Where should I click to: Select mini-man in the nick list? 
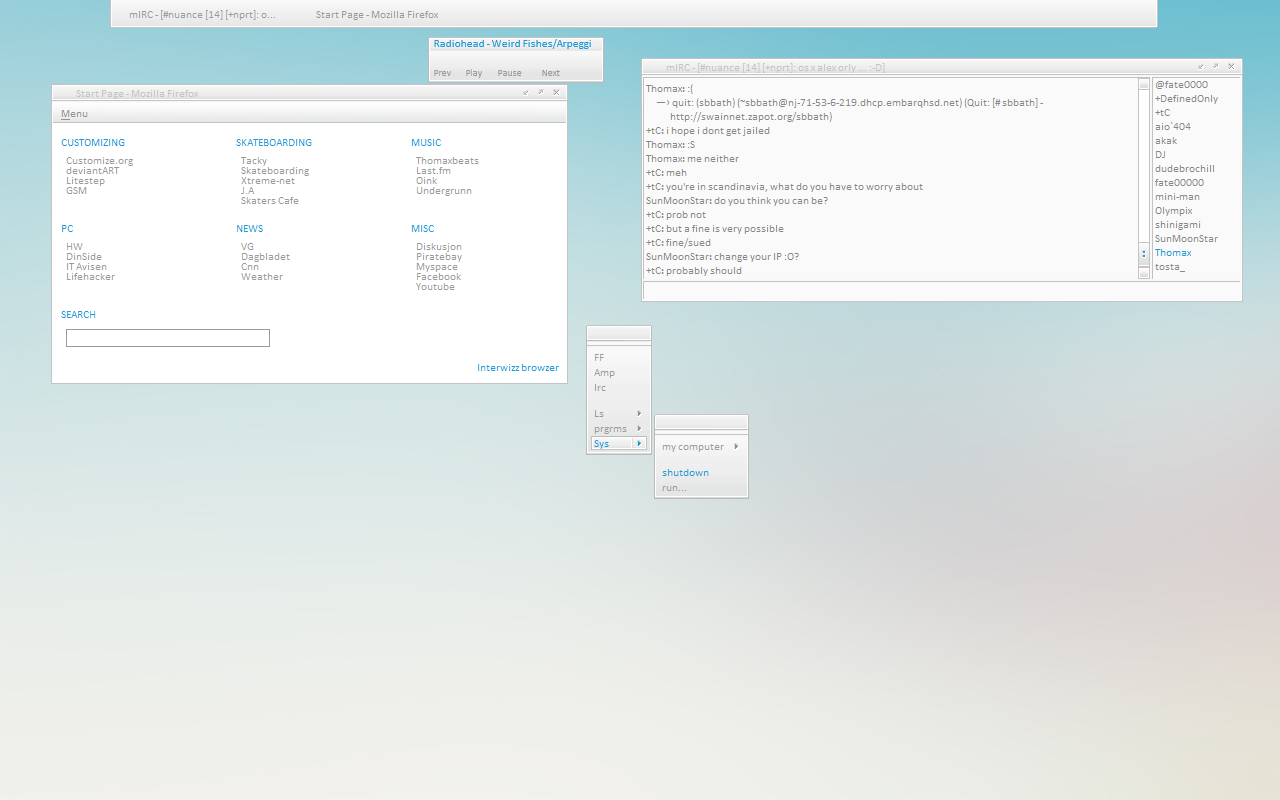click(x=1177, y=197)
